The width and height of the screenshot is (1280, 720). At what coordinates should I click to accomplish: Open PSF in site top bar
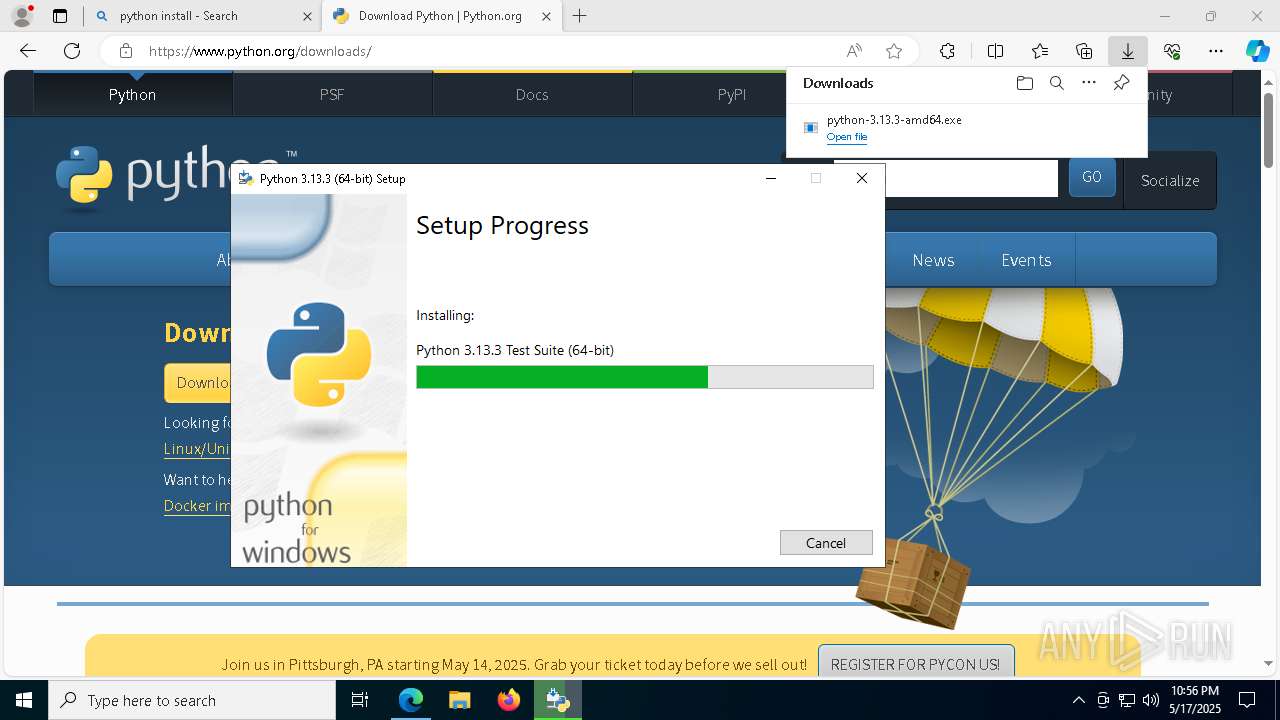point(332,94)
